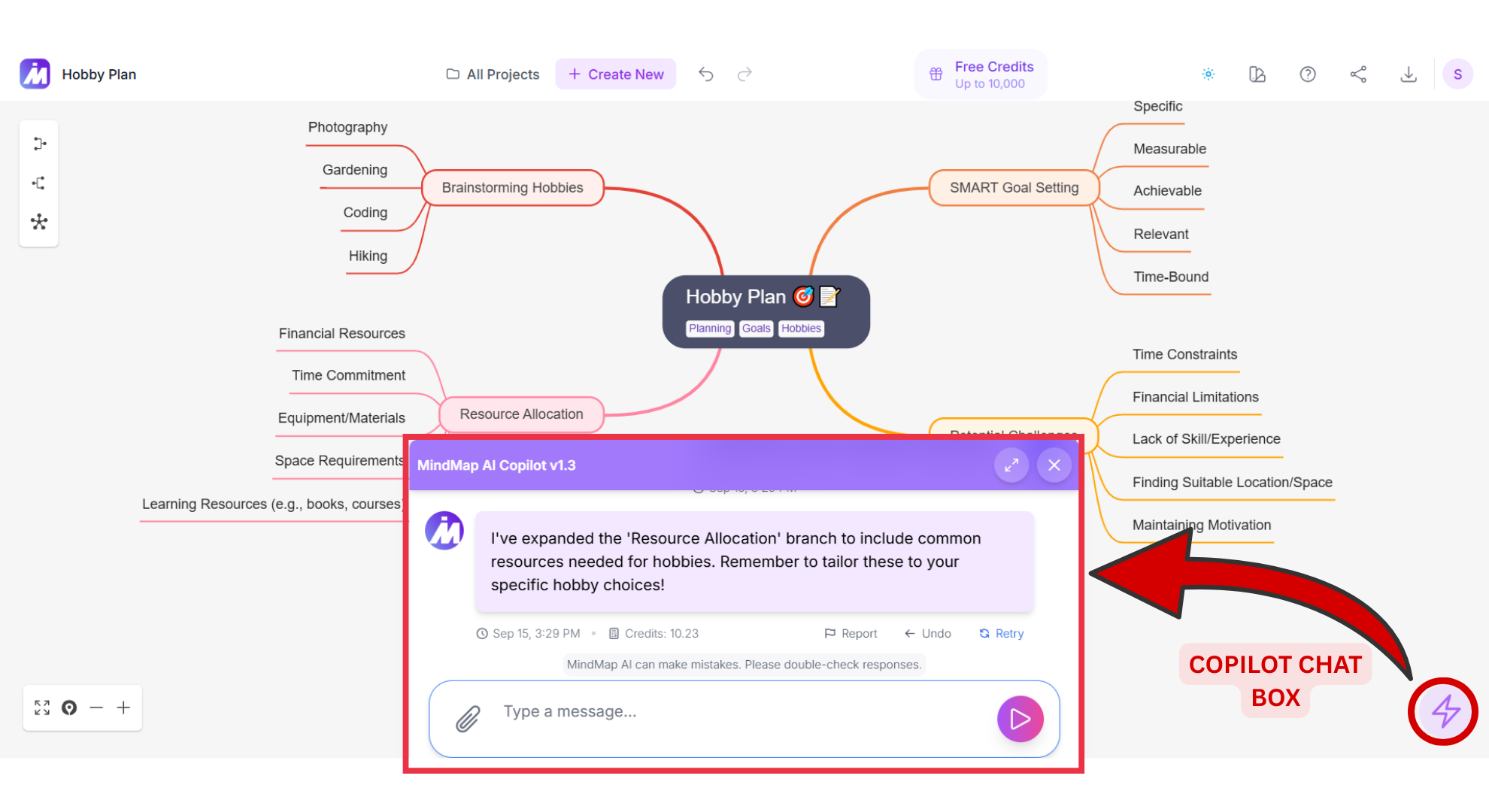
Task: Open the map style panel icon
Action: pos(1257,74)
